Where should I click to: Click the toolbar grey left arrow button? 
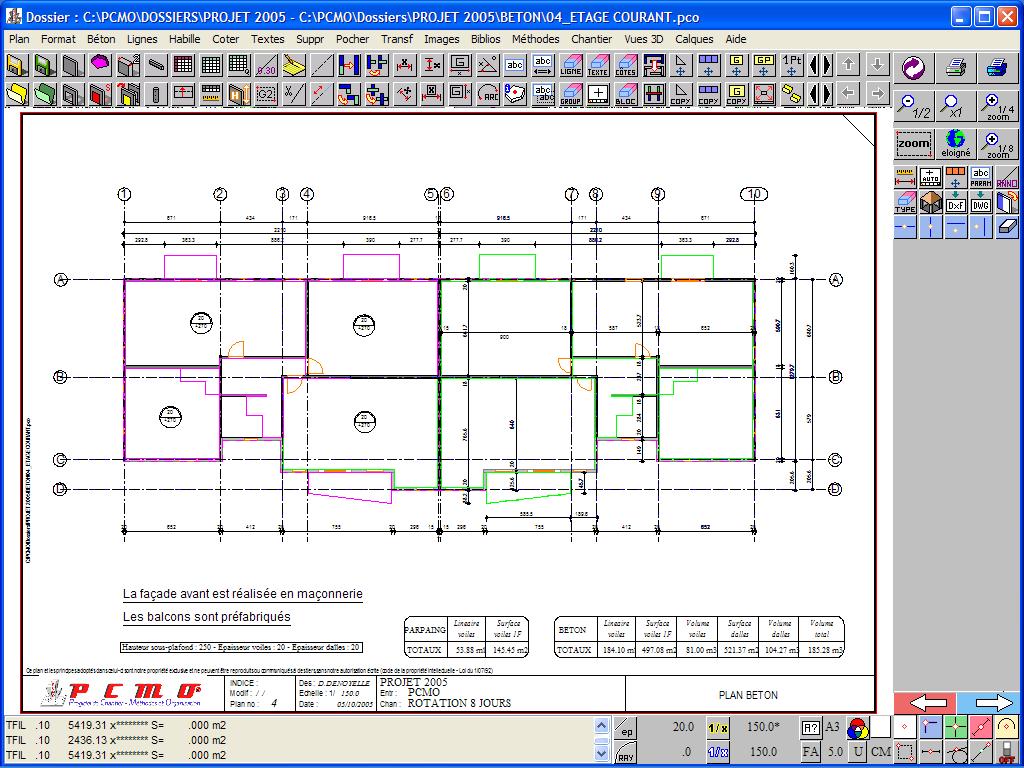pyautogui.click(x=848, y=94)
